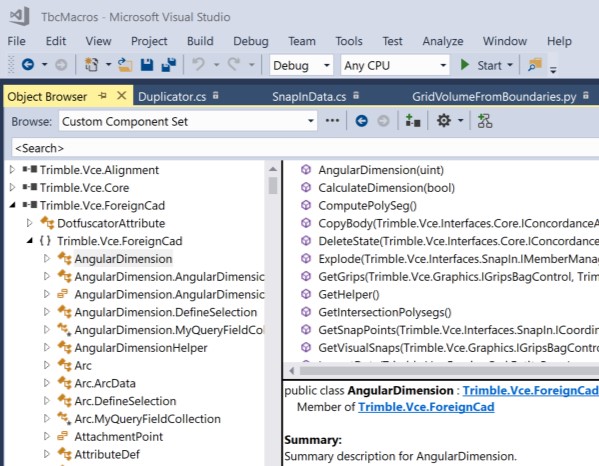
Task: Collapse the Trimble.Vce.ForeignCad assembly node
Action: click(x=13, y=205)
